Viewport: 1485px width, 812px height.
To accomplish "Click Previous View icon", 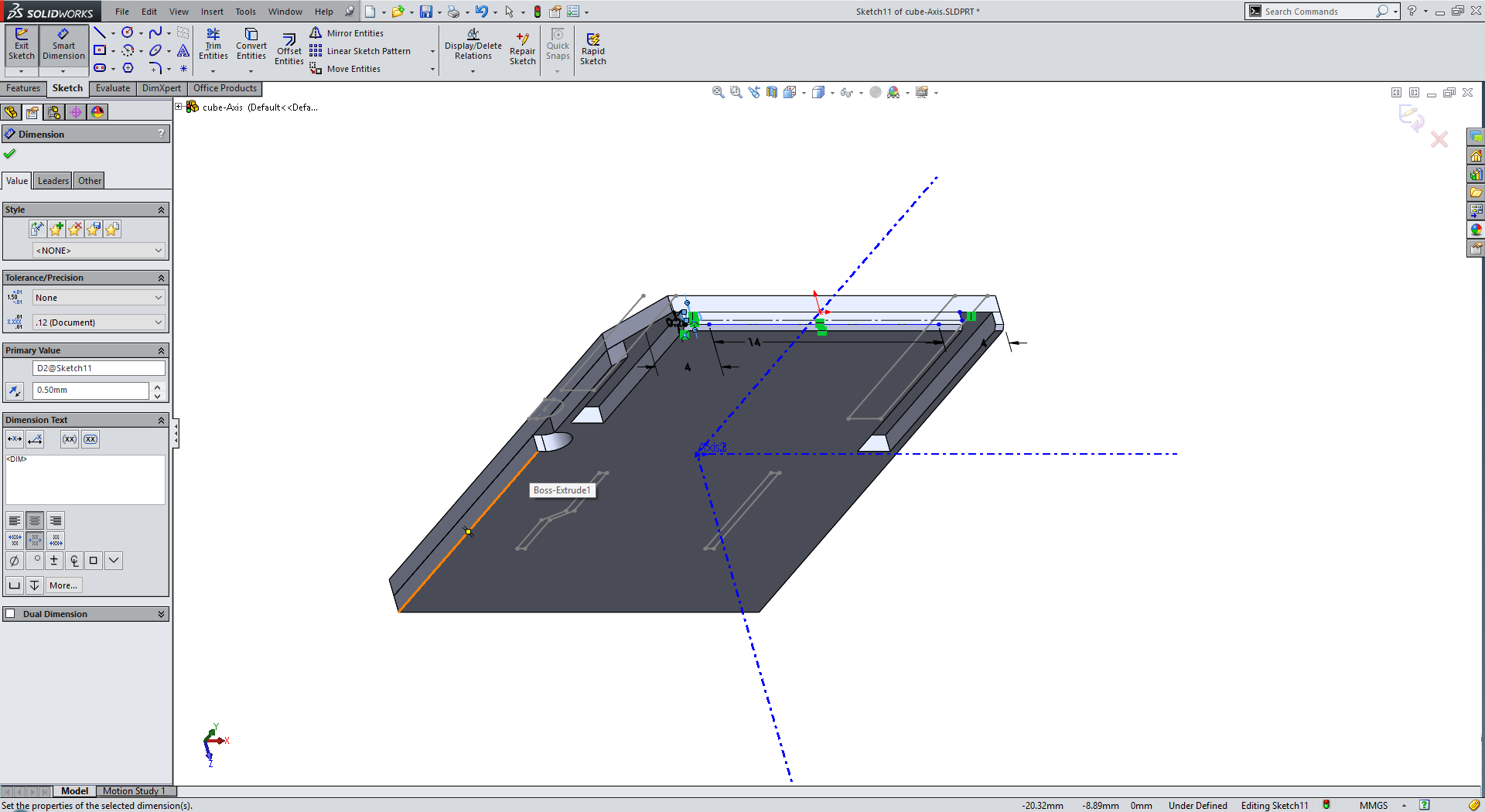I will (x=753, y=92).
